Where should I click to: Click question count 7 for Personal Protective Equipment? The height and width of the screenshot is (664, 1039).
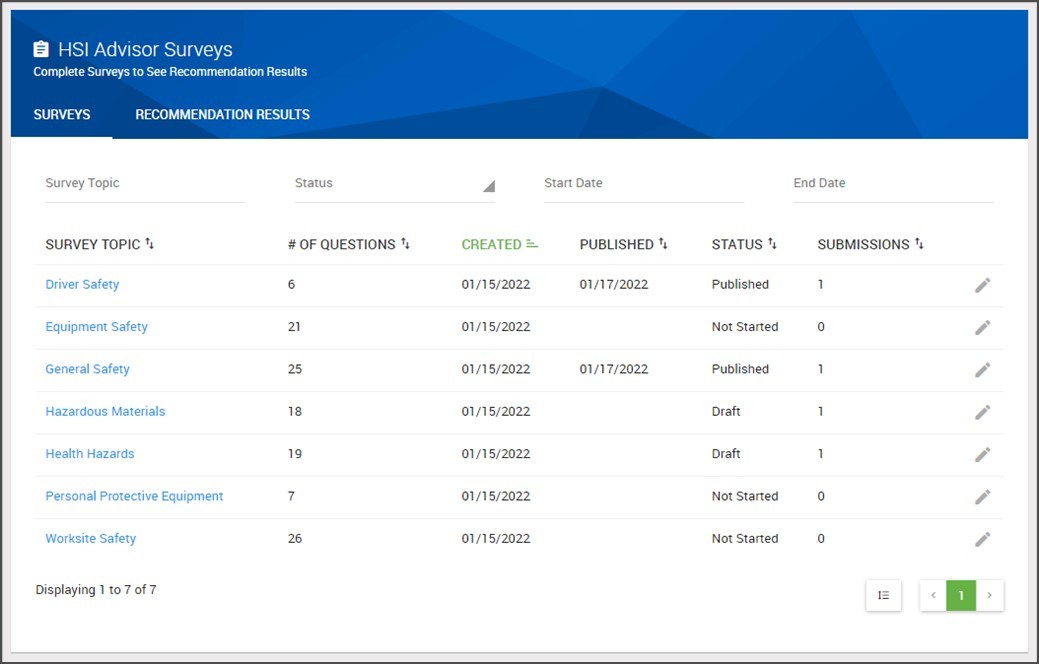[x=291, y=496]
